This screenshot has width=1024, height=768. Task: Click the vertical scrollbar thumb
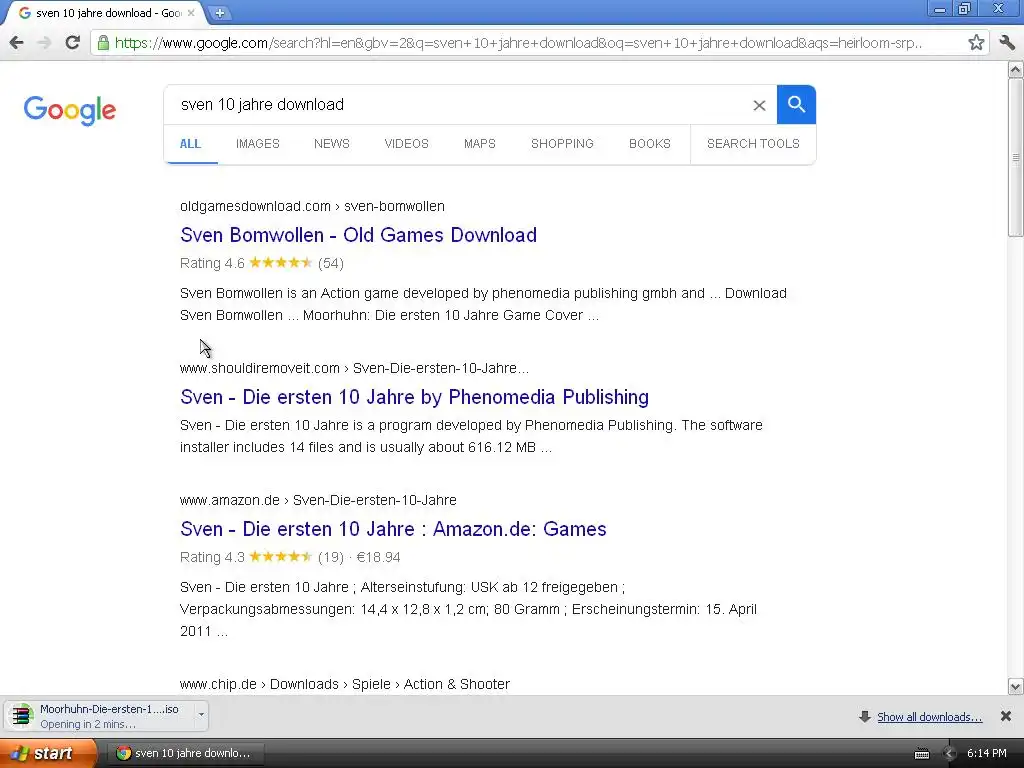(x=1016, y=157)
